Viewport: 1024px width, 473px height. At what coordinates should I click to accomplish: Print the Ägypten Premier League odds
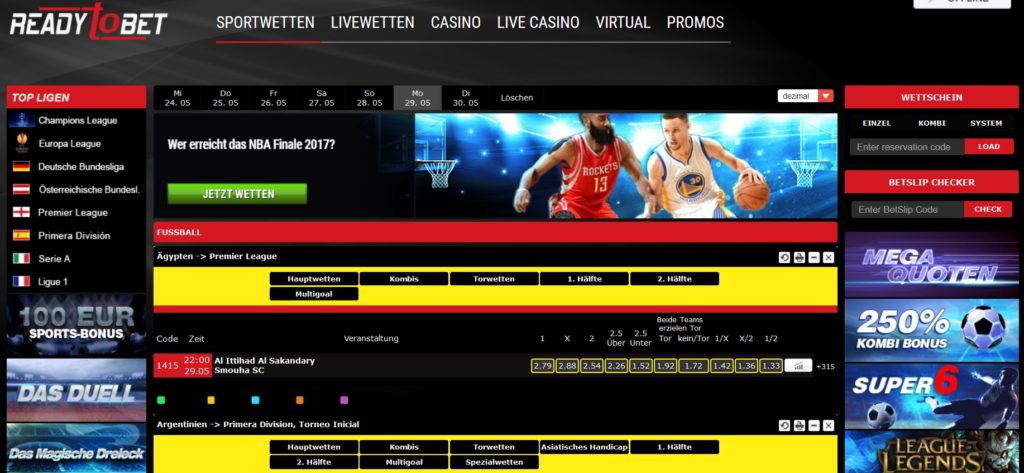coord(799,257)
